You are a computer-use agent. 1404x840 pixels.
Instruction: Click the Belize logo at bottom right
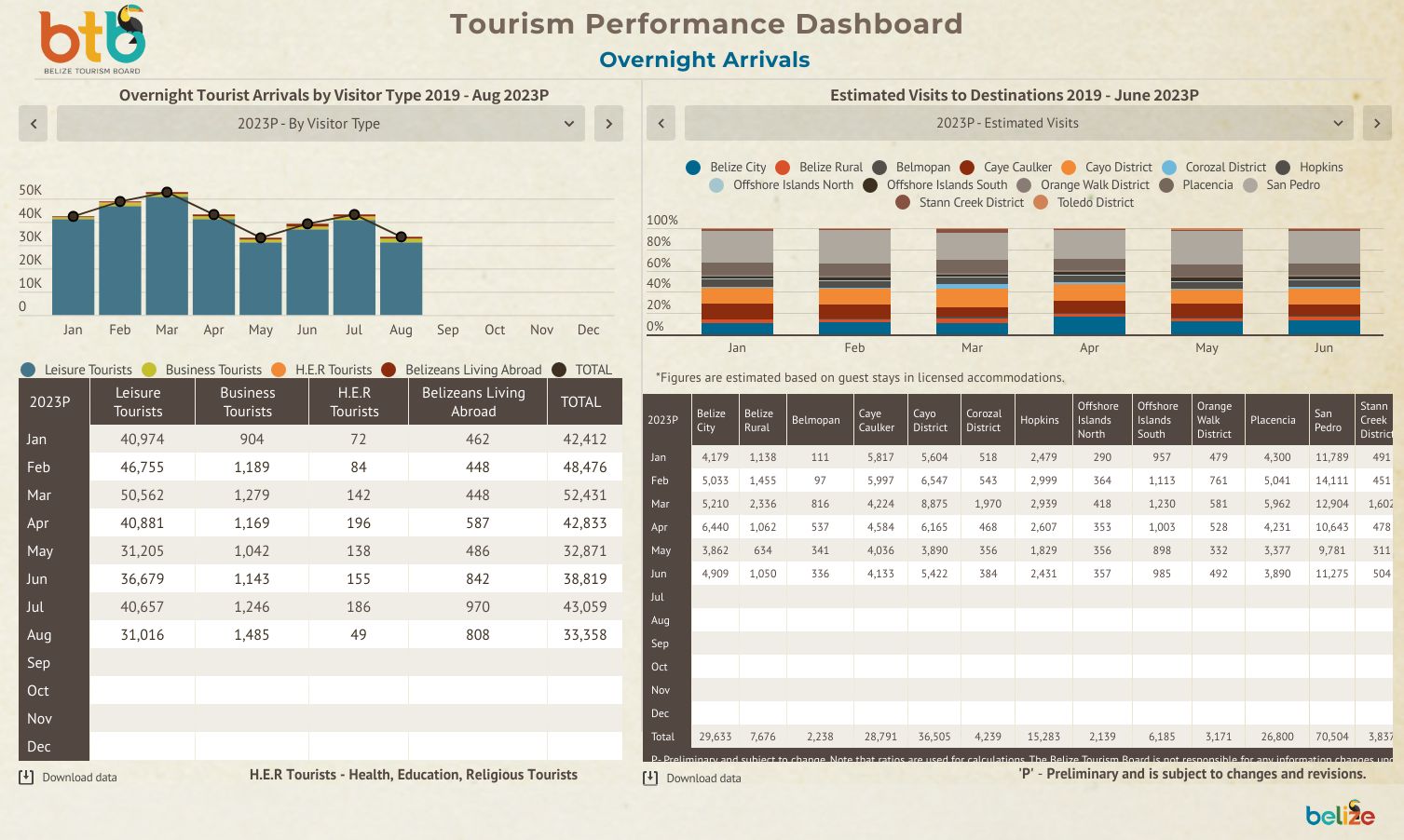(1340, 814)
